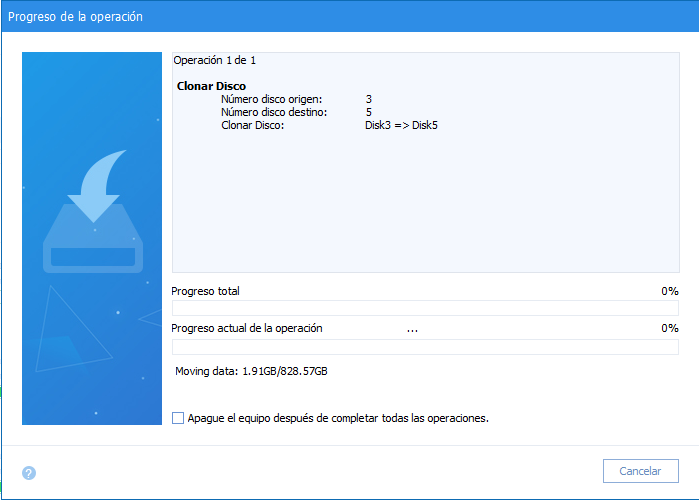This screenshot has width=699, height=500.
Task: Click the bold 'Clonar Disco' heading
Action: click(211, 86)
